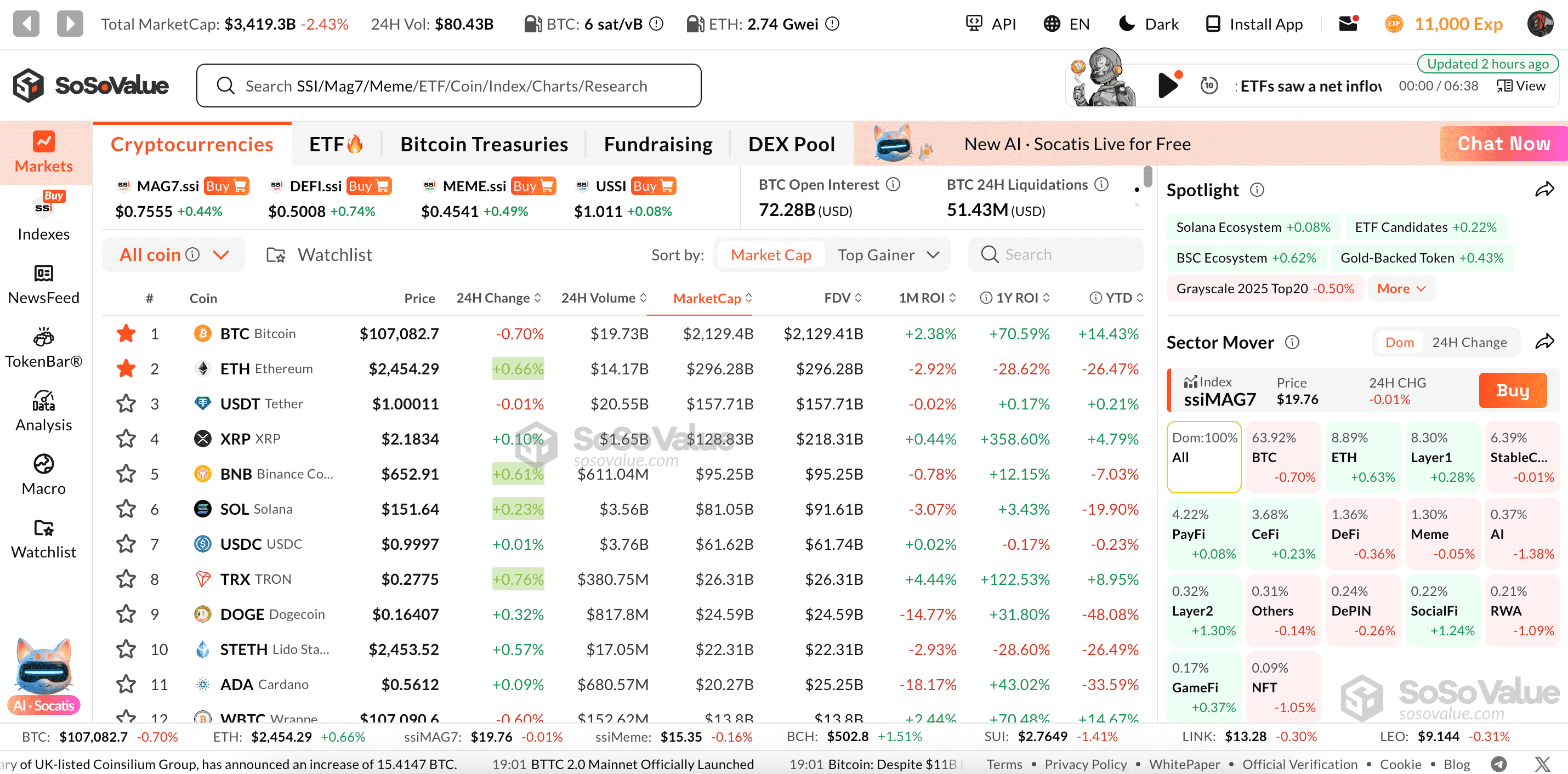Click the main search field
This screenshot has width=1568, height=774.
point(448,86)
